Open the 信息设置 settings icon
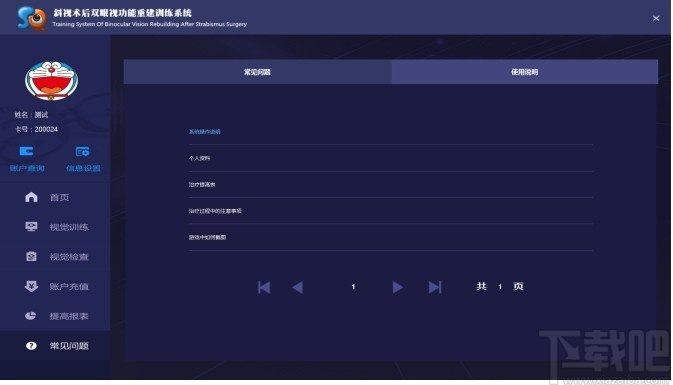Screen dimensions: 673x385 point(82,152)
